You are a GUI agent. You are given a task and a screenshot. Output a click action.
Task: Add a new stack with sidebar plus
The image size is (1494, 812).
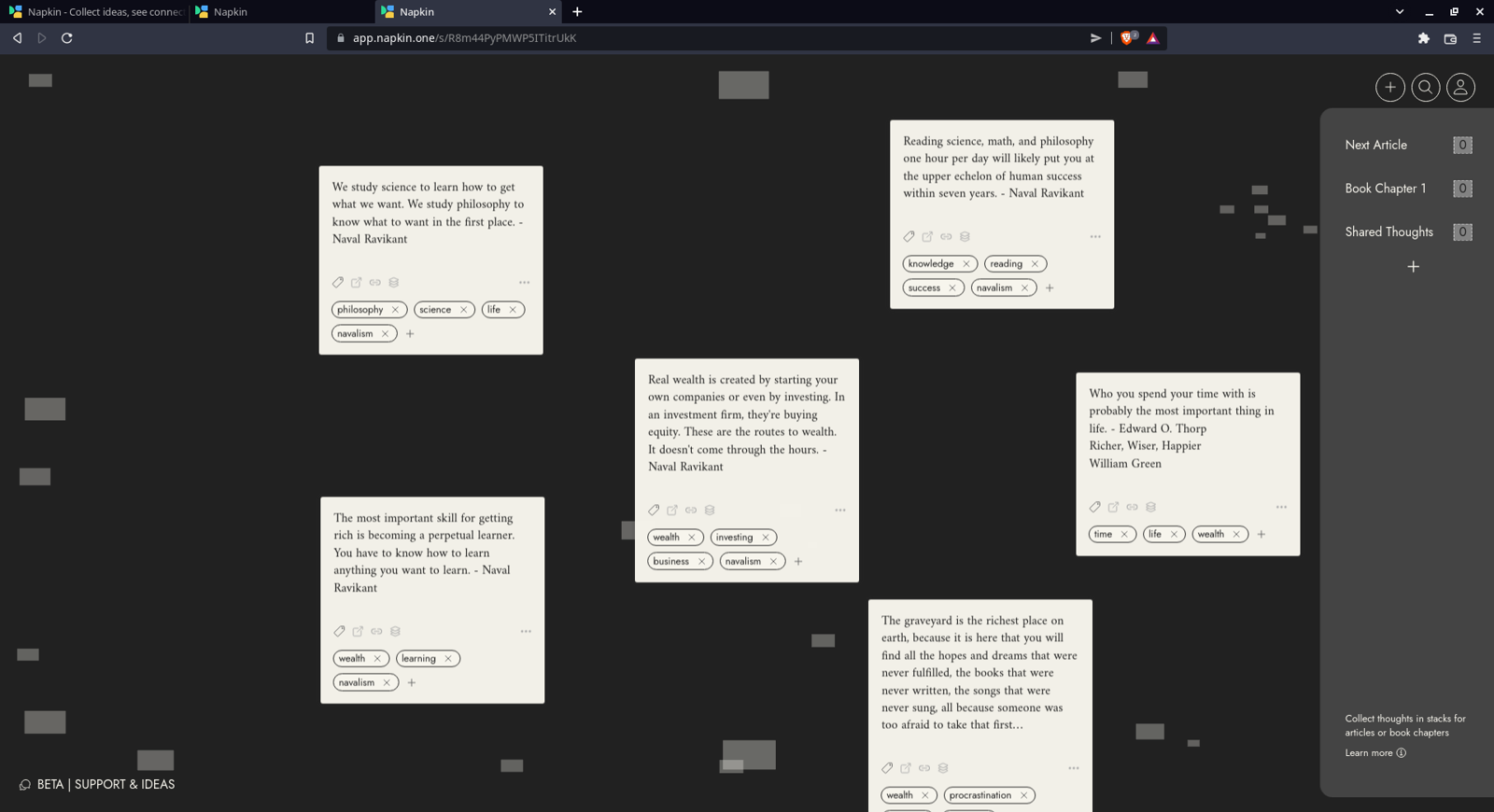pyautogui.click(x=1413, y=267)
